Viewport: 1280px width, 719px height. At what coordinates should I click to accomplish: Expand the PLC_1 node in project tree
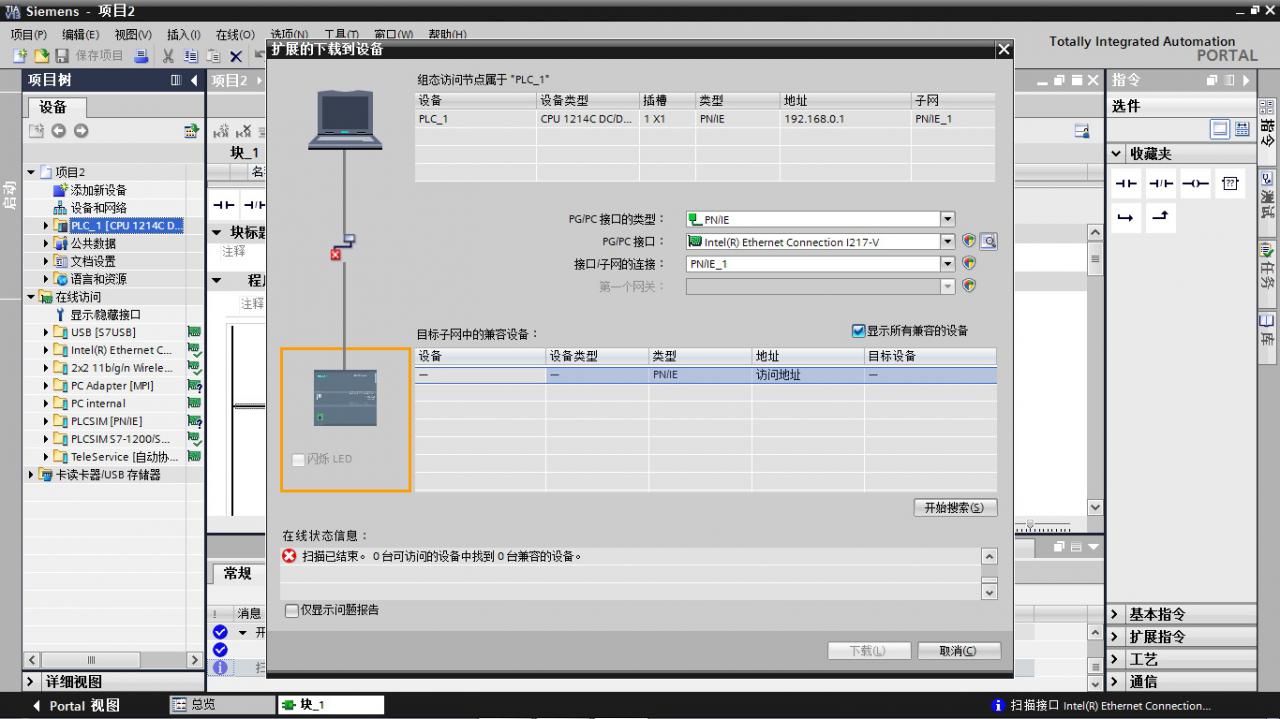coord(46,226)
